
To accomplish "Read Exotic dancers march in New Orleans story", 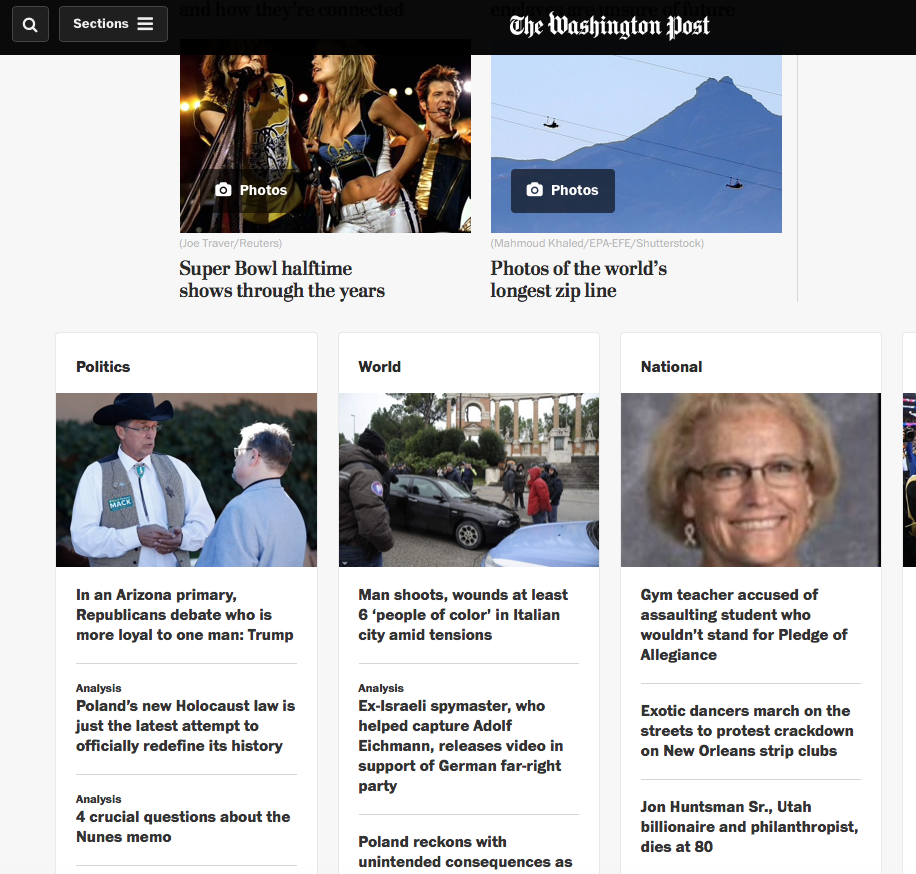I will click(x=747, y=731).
